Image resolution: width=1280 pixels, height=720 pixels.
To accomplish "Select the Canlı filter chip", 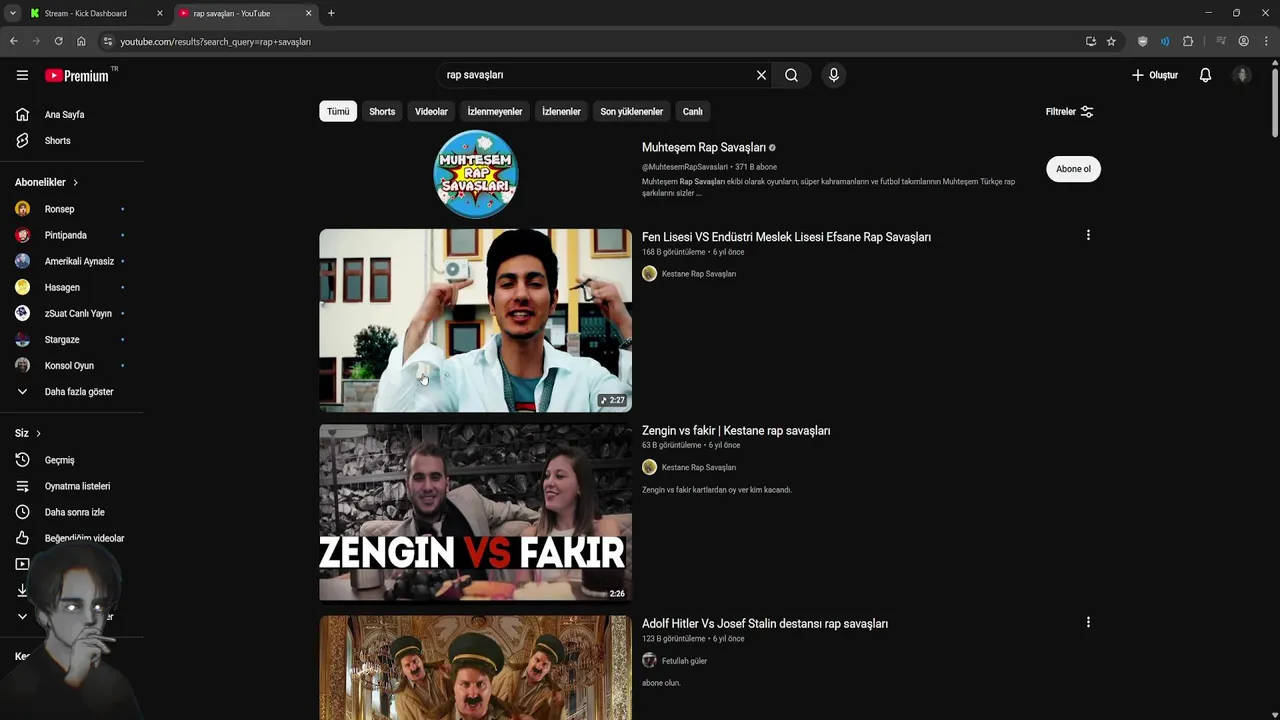I will [692, 112].
